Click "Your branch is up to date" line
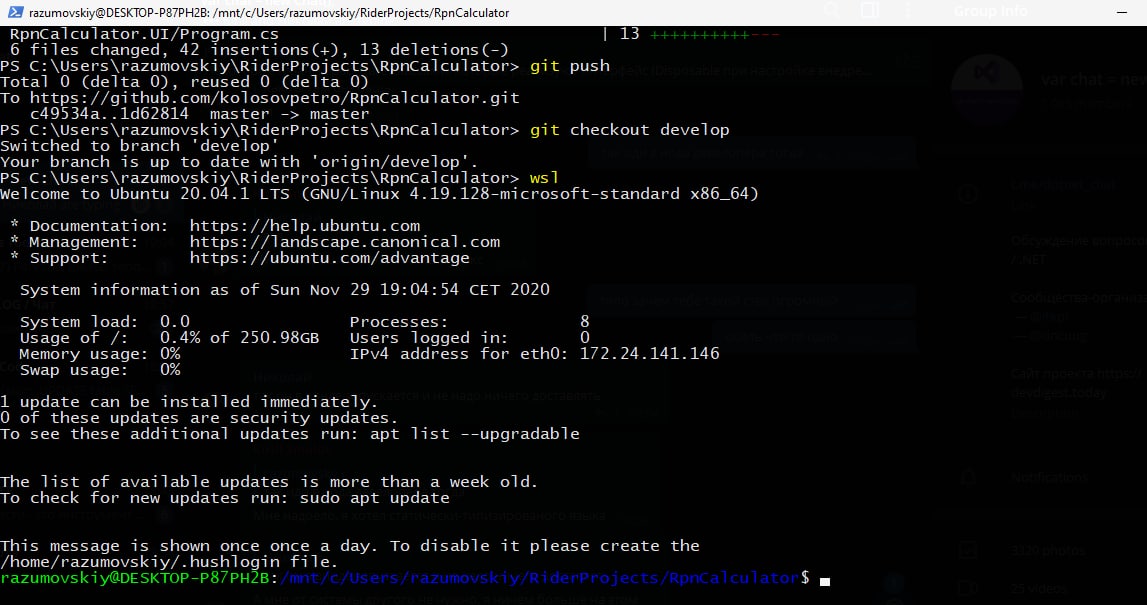The height and width of the screenshot is (605, 1147). pos(239,162)
